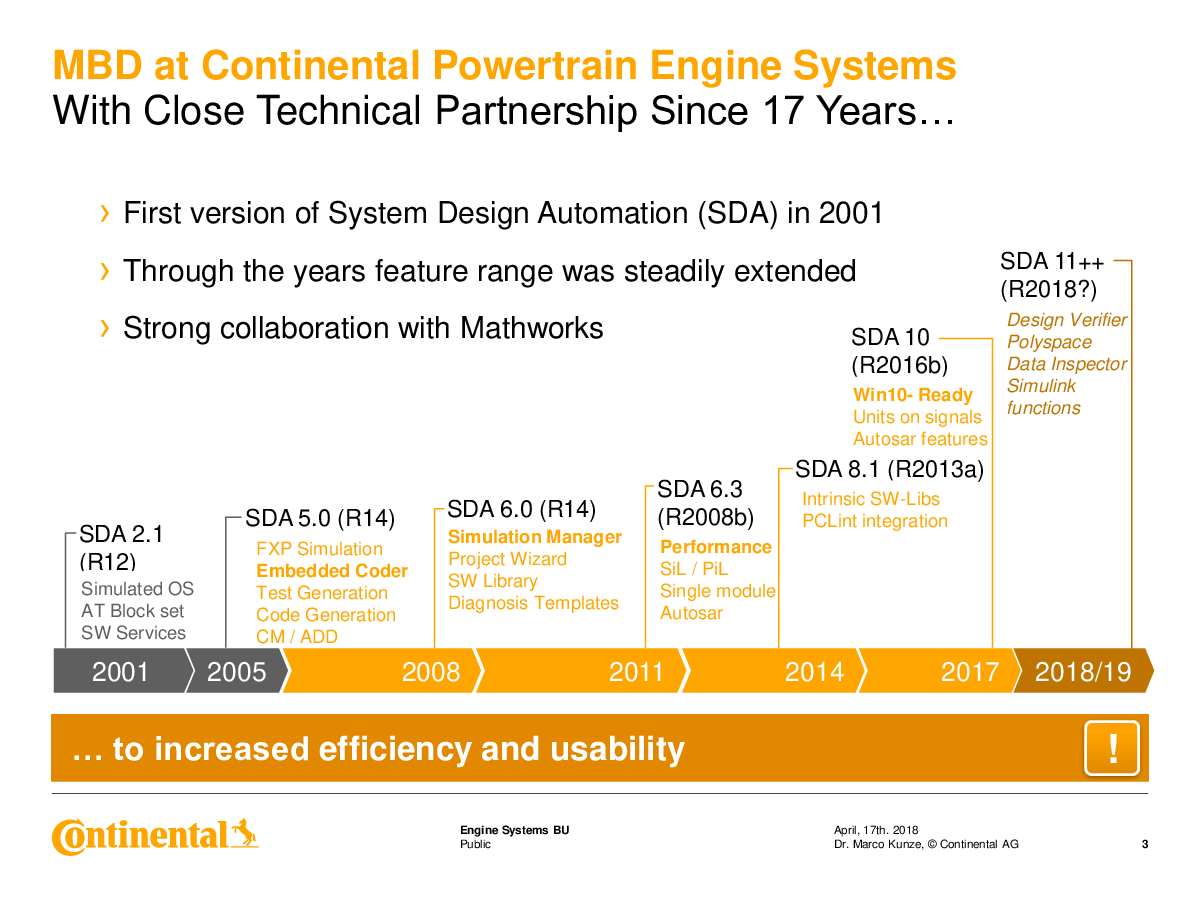Click 'Simulated OS' text

(x=138, y=589)
